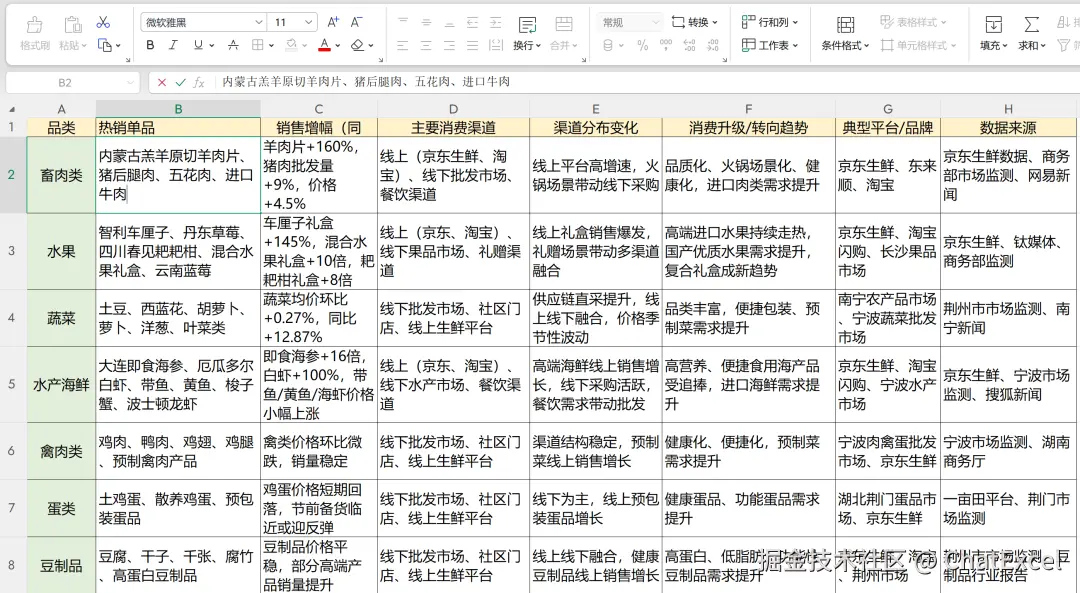This screenshot has width=1080, height=593.
Task: Cut cells using the scissors icon
Action: [x=102, y=20]
